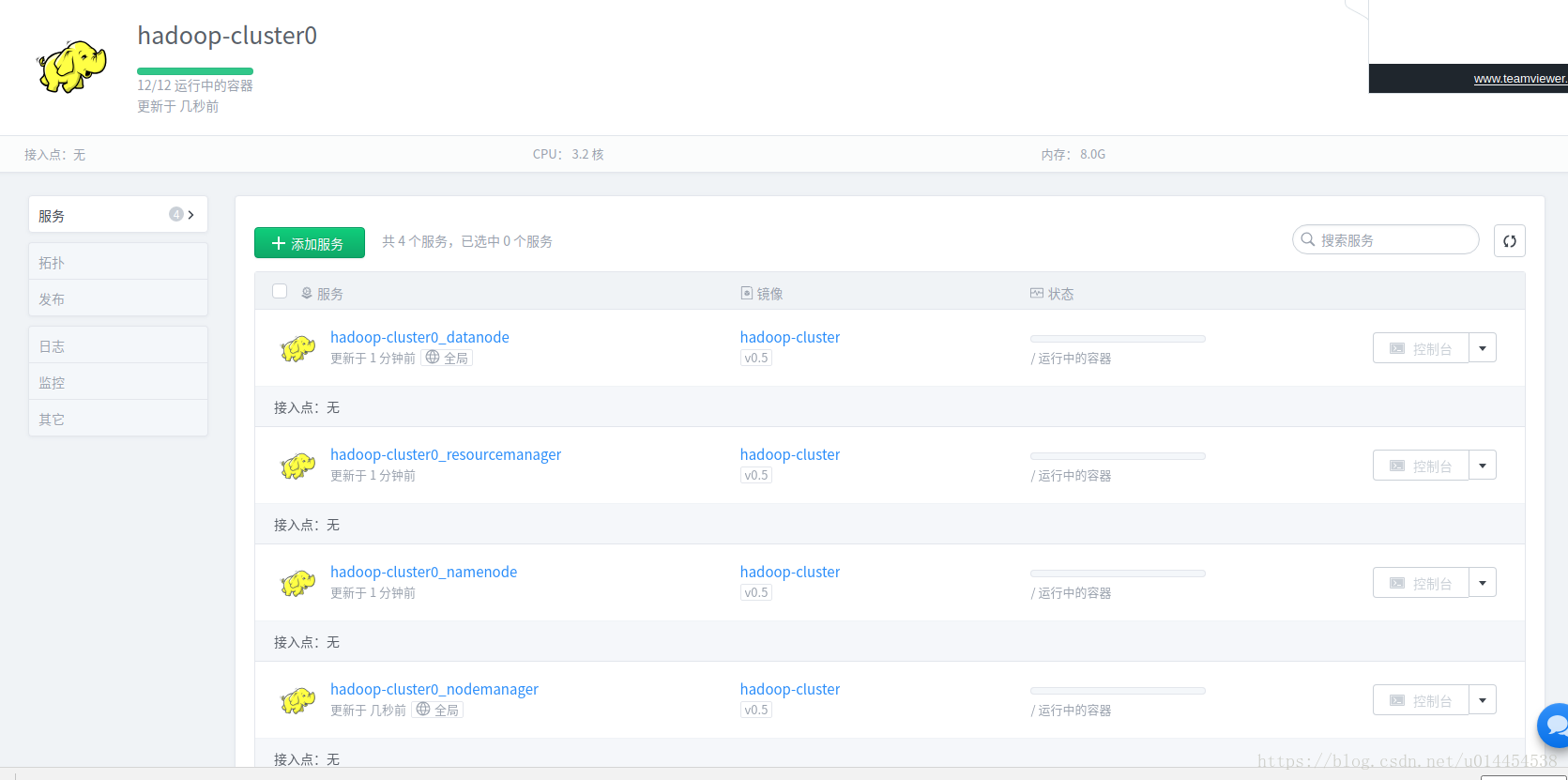Open the chat bubble widget
The width and height of the screenshot is (1568, 780).
point(1554,726)
